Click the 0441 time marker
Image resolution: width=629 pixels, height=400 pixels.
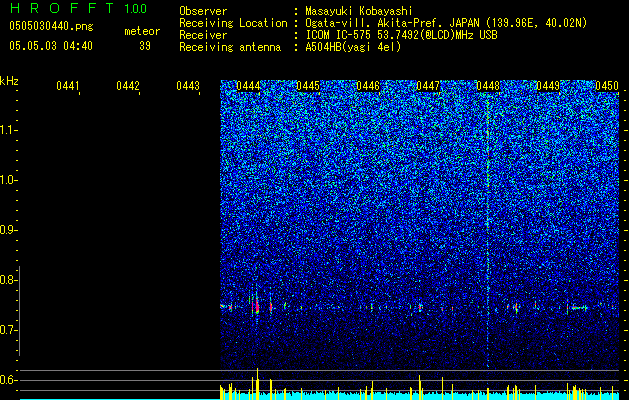click(x=67, y=86)
